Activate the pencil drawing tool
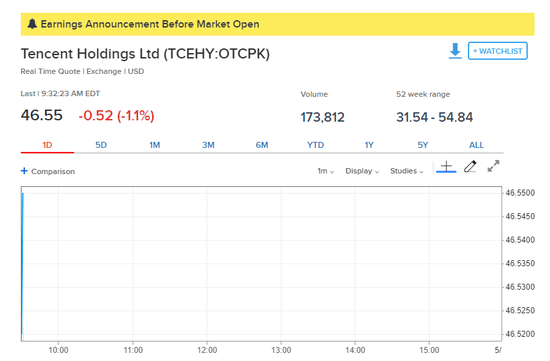This screenshot has width=550, height=361. click(x=470, y=167)
